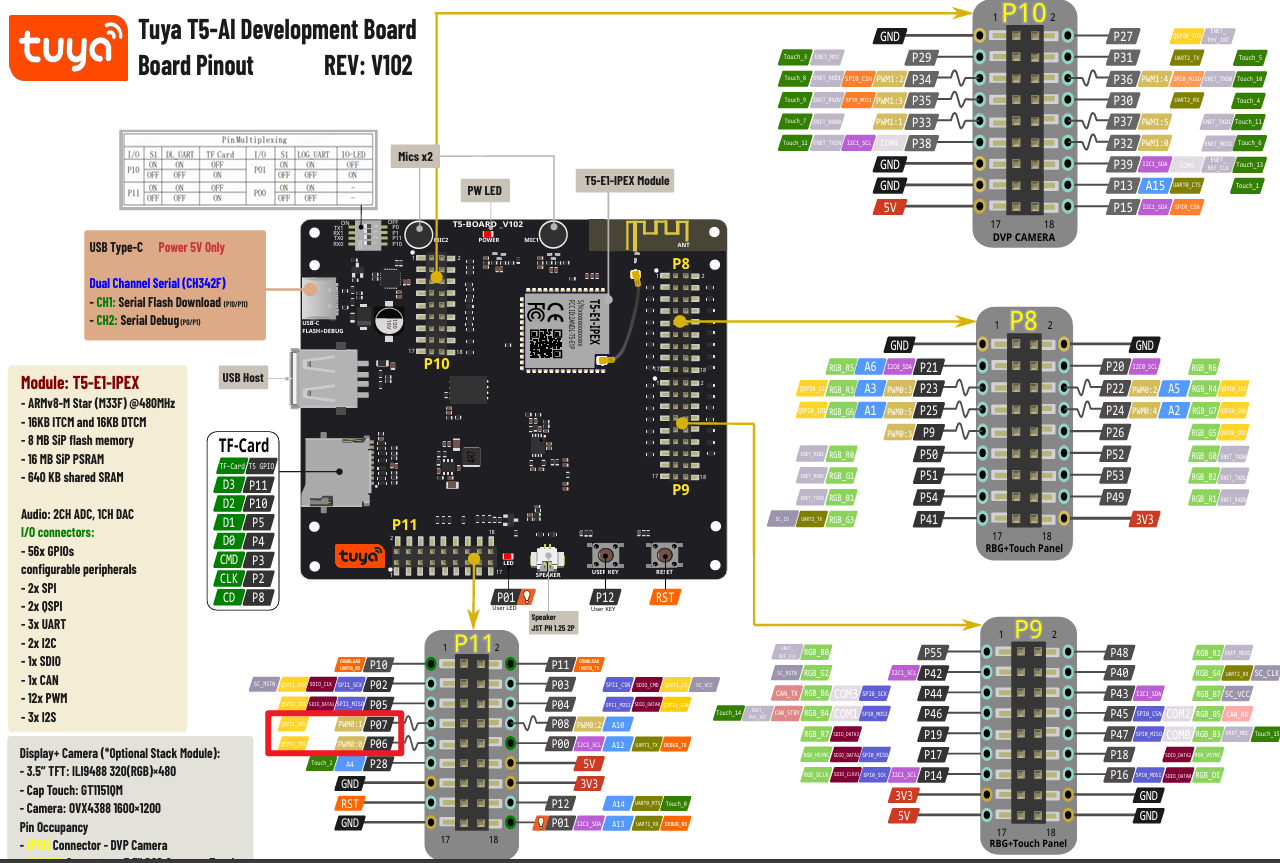Screen dimensions: 1280x863
Task: Click the 'PW LED' callout label
Action: (485, 190)
